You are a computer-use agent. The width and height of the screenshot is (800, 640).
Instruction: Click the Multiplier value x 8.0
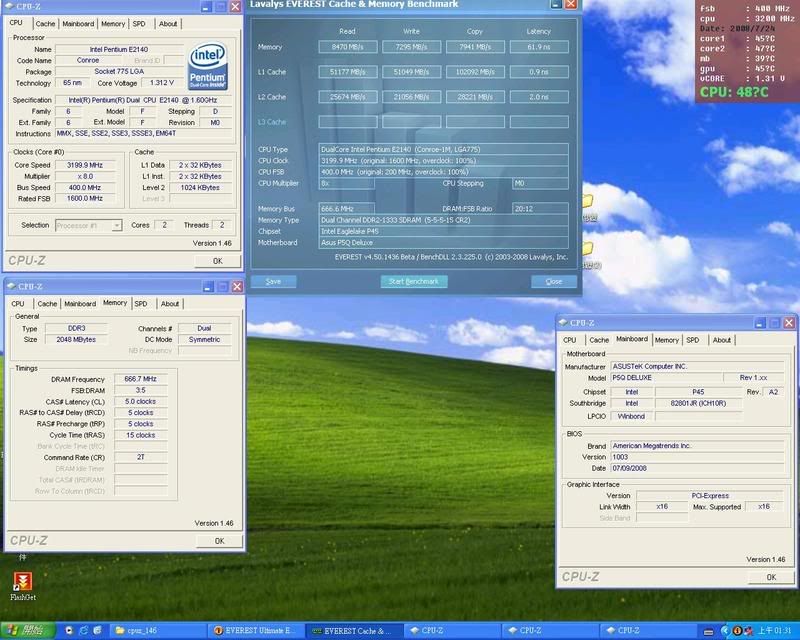tap(85, 177)
